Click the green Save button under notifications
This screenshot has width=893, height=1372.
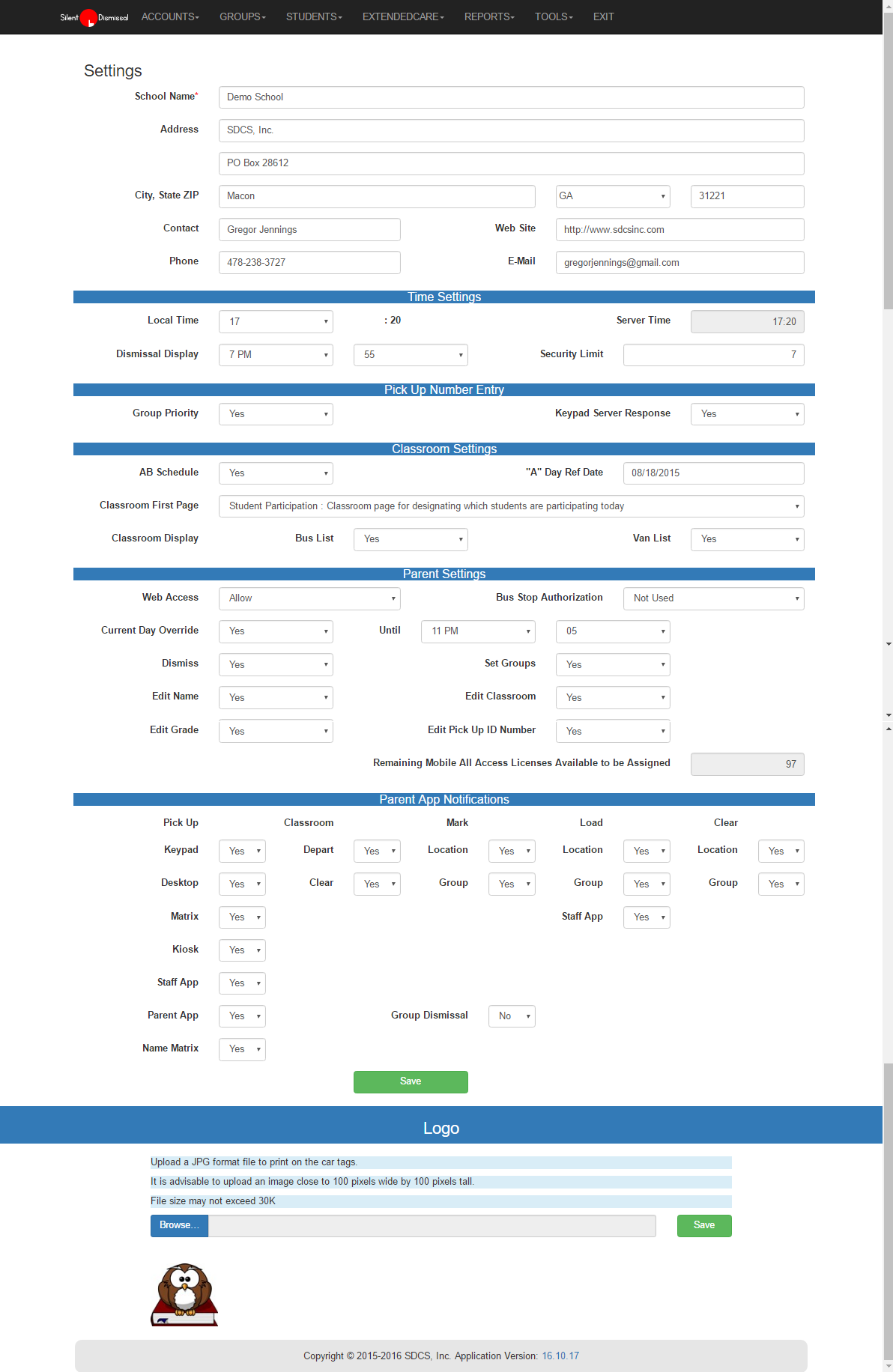[411, 1081]
